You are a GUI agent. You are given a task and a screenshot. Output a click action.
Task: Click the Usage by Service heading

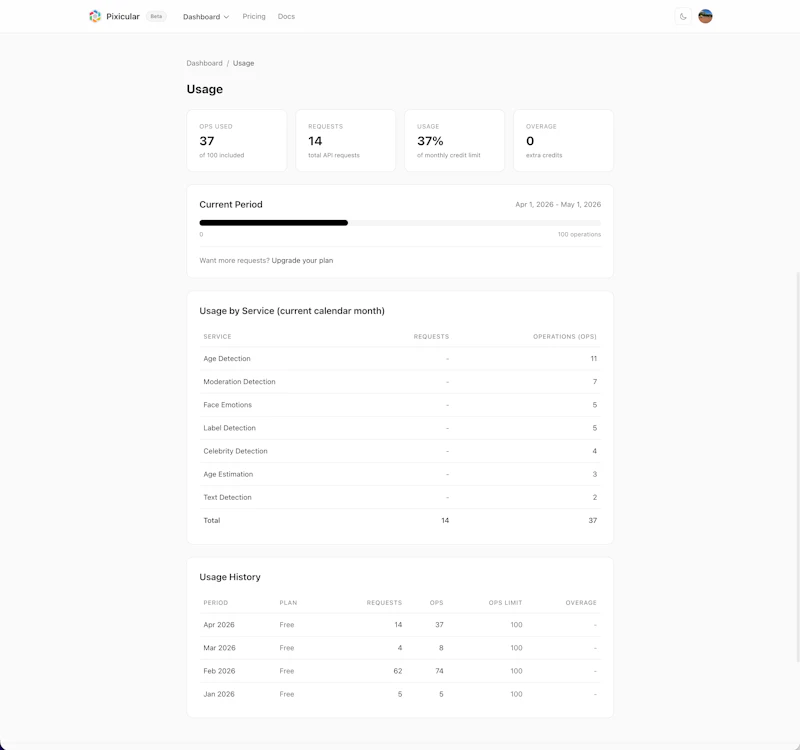(292, 311)
